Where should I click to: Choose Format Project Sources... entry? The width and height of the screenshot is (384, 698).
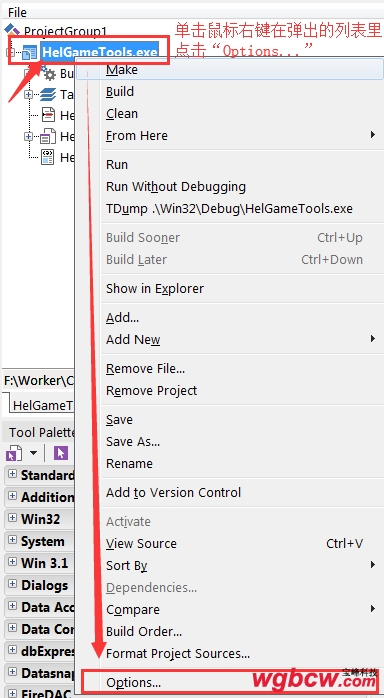click(x=178, y=653)
